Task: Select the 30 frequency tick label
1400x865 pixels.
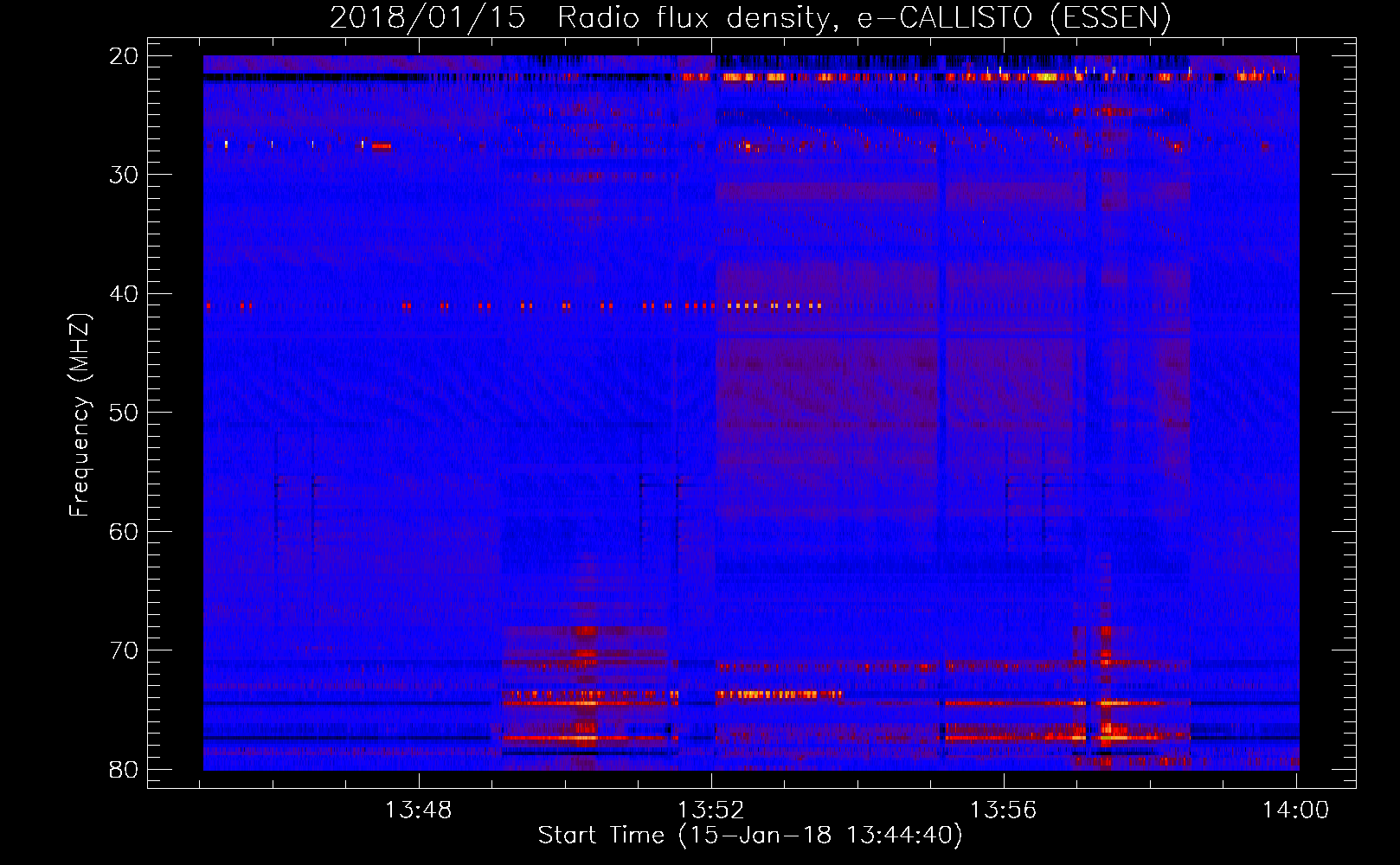Action: tap(124, 175)
